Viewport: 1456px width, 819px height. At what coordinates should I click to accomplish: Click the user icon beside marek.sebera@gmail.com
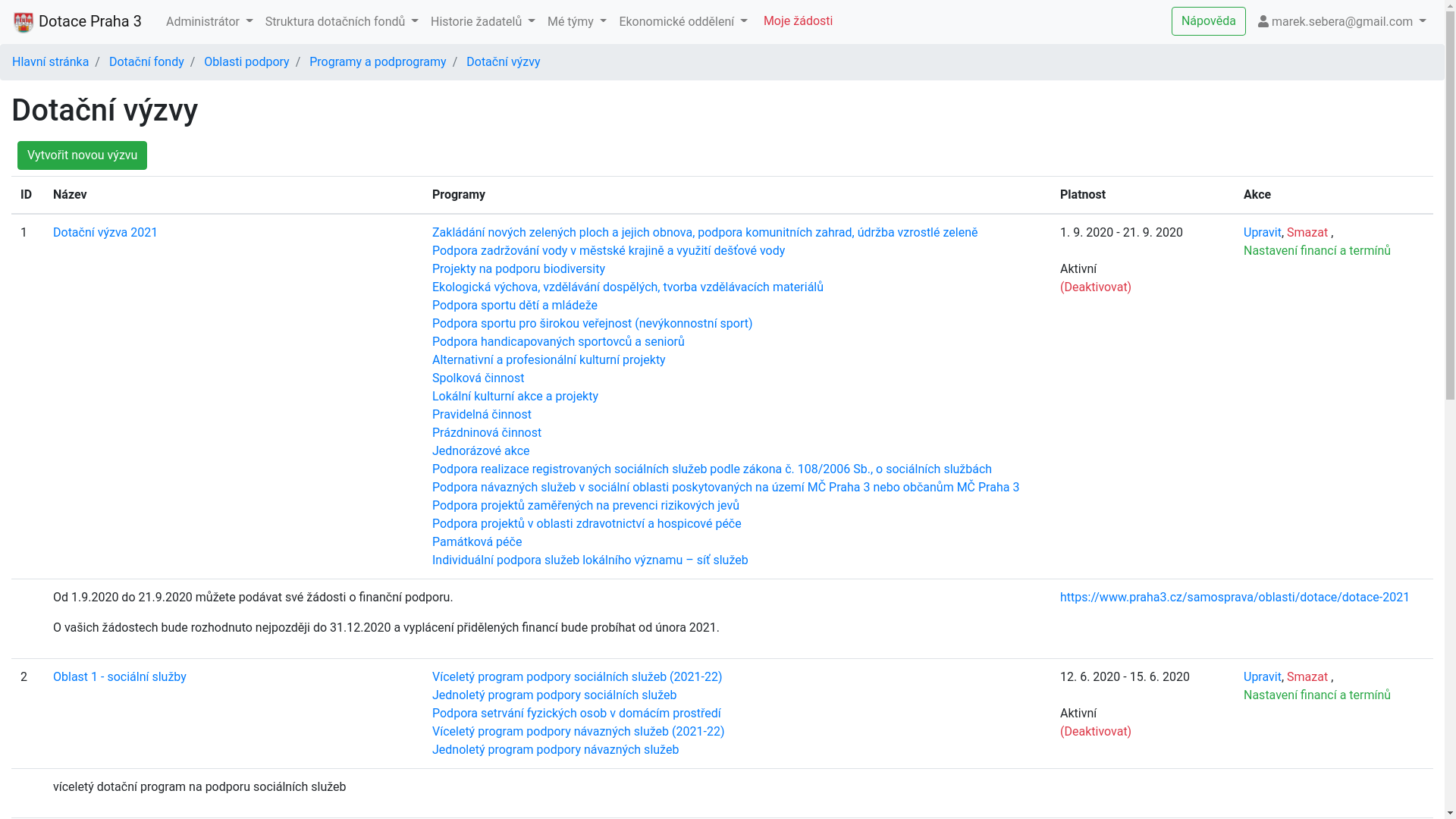pyautogui.click(x=1263, y=22)
